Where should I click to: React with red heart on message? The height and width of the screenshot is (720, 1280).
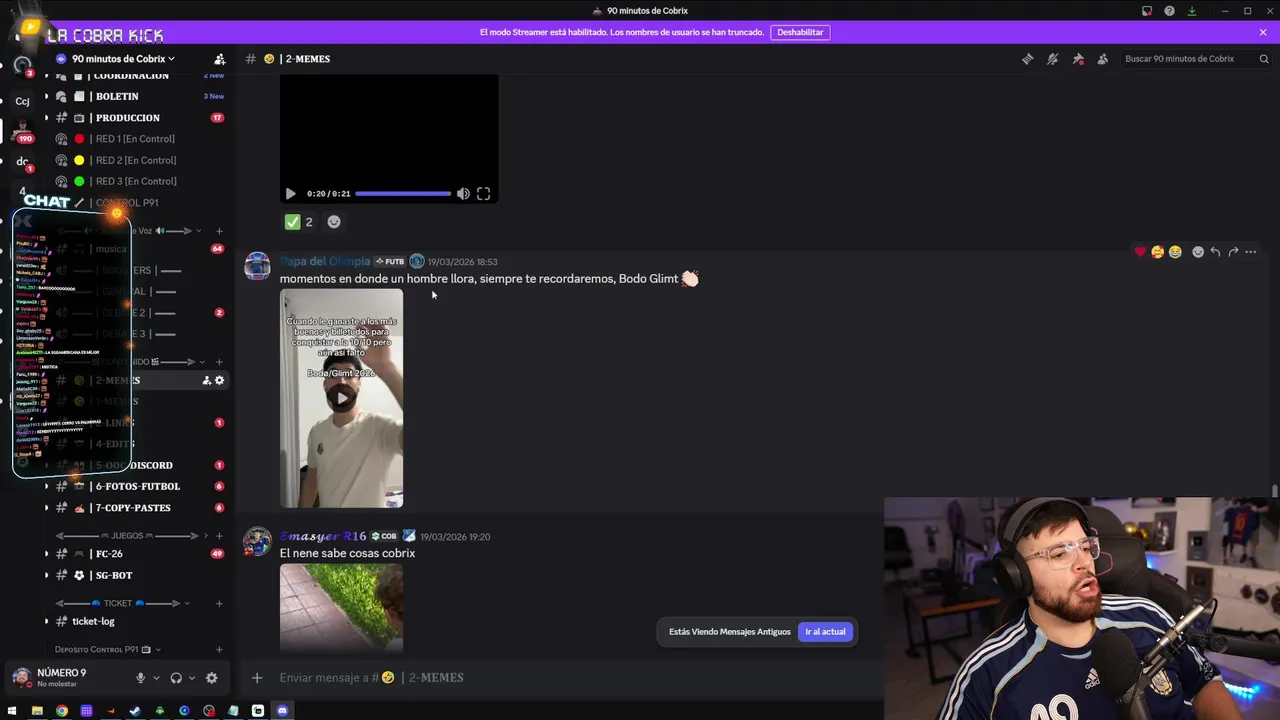point(1140,252)
